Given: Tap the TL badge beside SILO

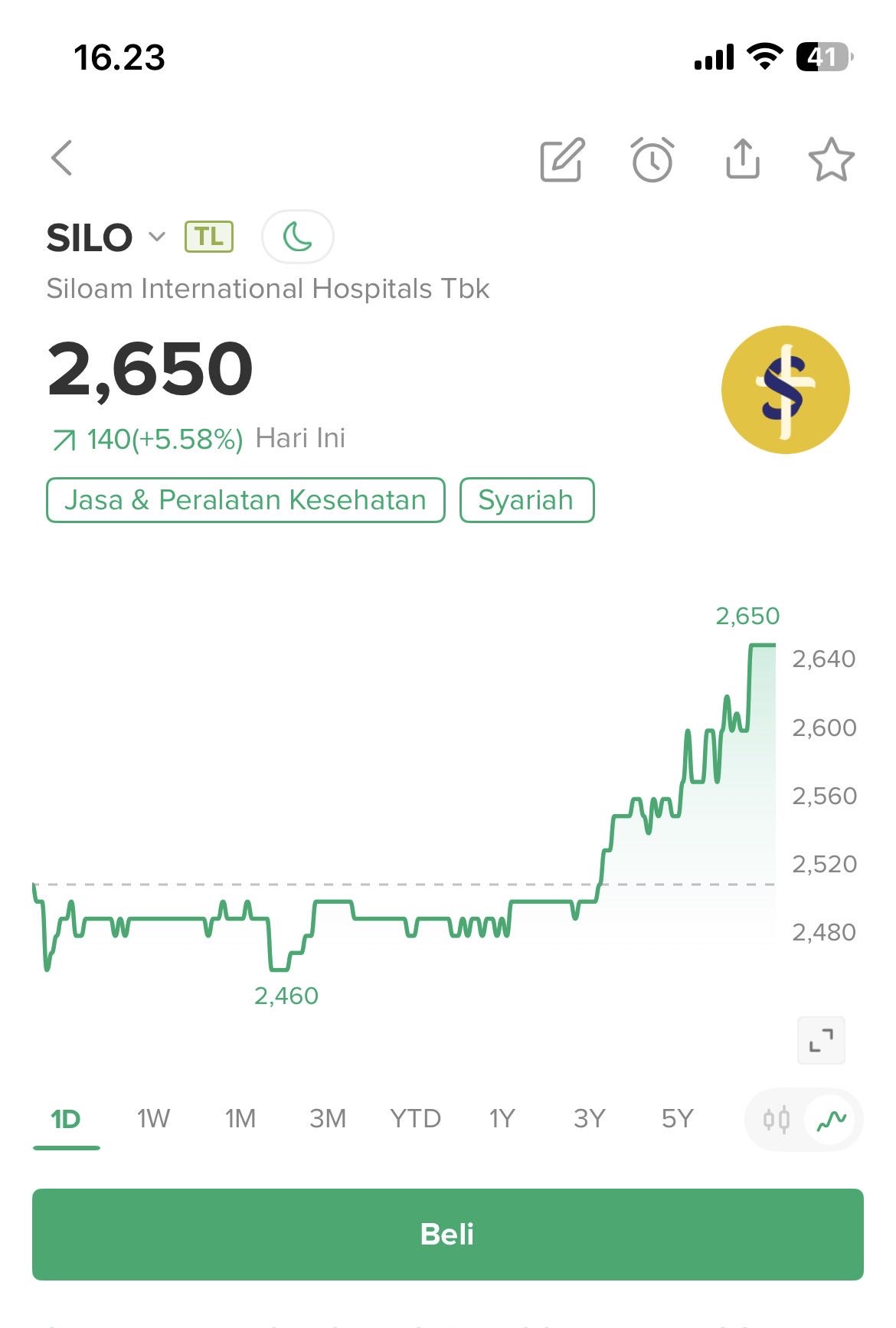Looking at the screenshot, I should tap(208, 237).
